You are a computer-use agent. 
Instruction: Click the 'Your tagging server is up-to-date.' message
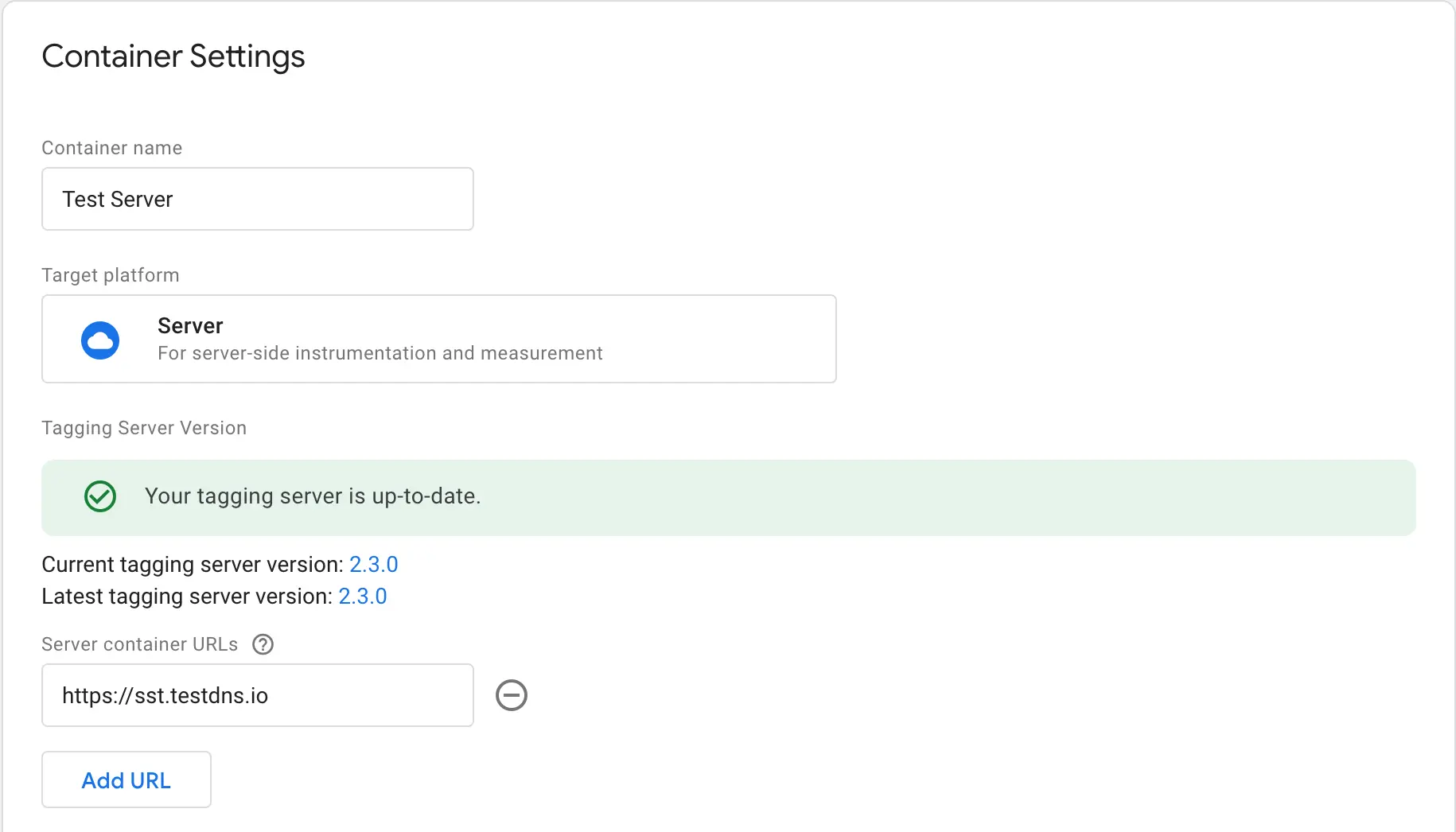[x=313, y=496]
